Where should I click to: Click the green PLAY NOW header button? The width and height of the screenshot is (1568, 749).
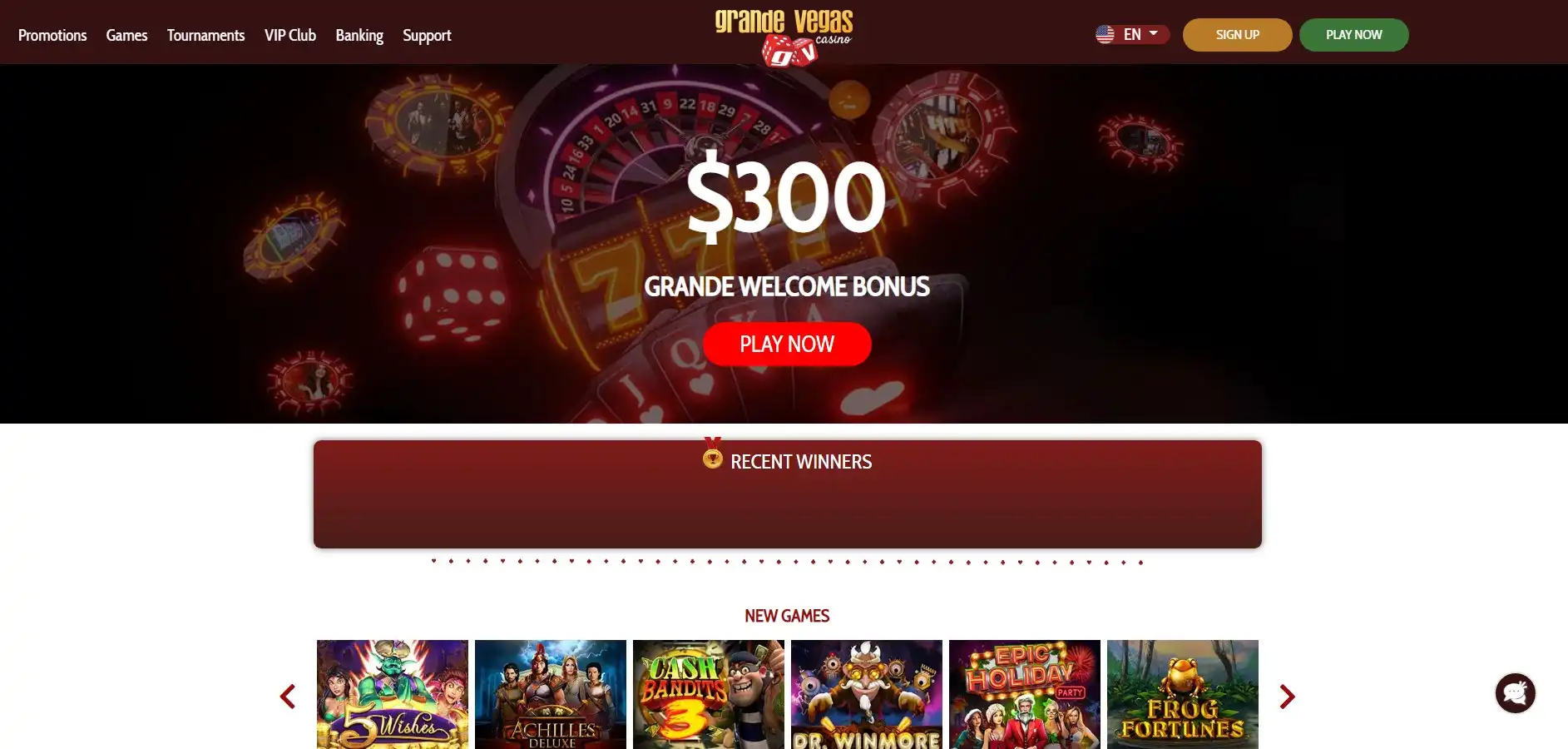(x=1353, y=35)
